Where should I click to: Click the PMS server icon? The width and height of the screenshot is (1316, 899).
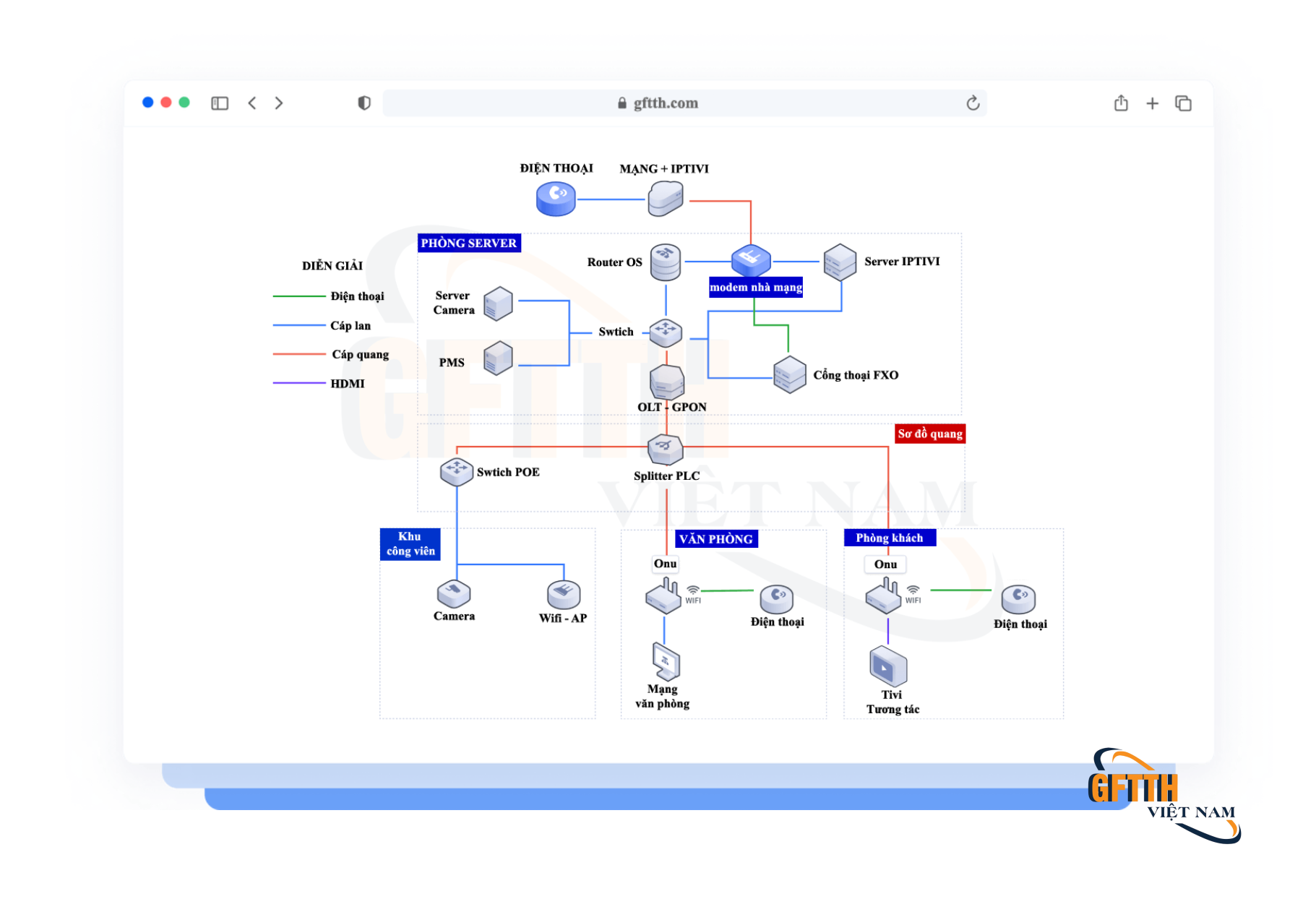[498, 358]
